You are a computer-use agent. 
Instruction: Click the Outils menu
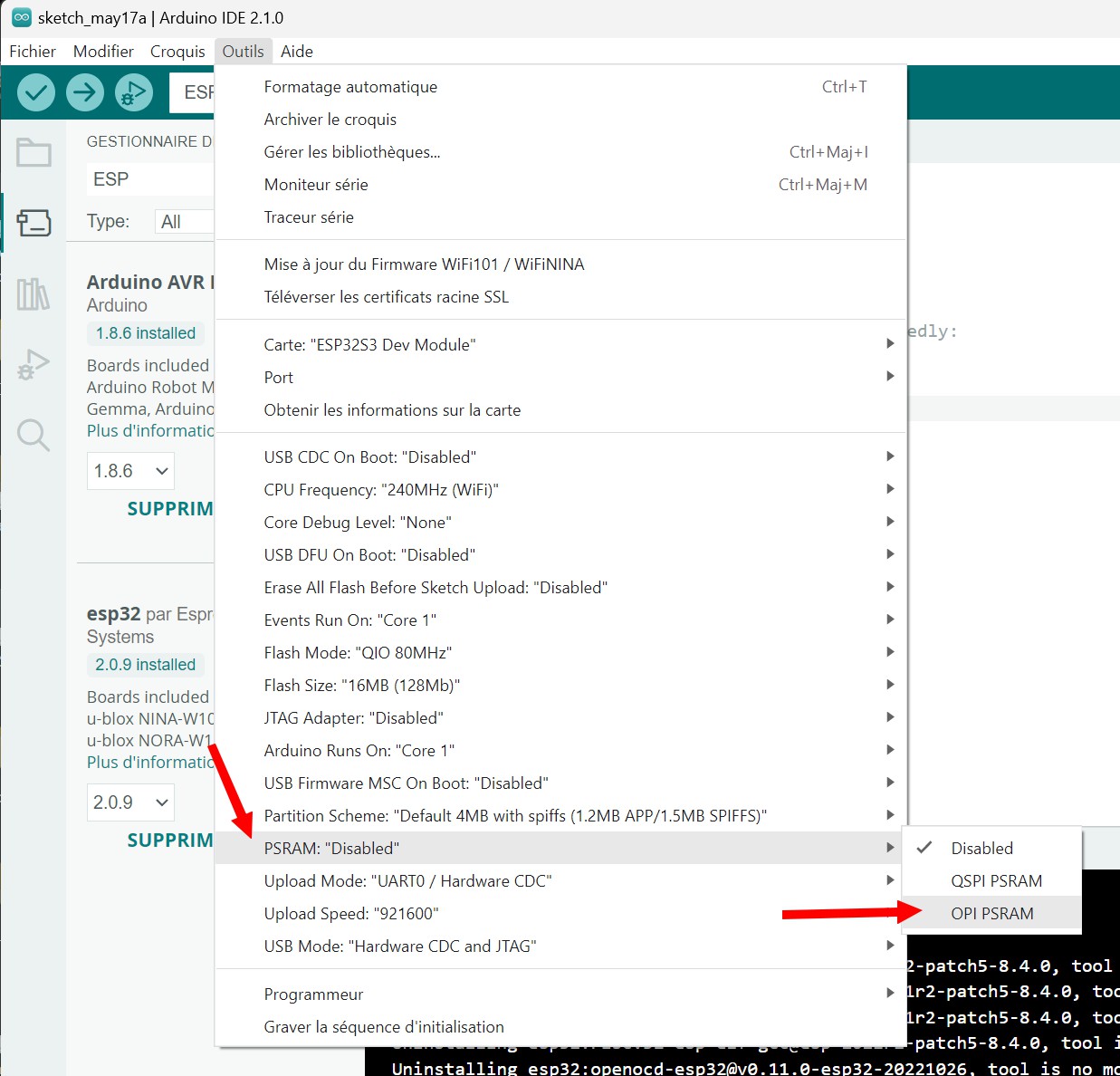click(244, 52)
